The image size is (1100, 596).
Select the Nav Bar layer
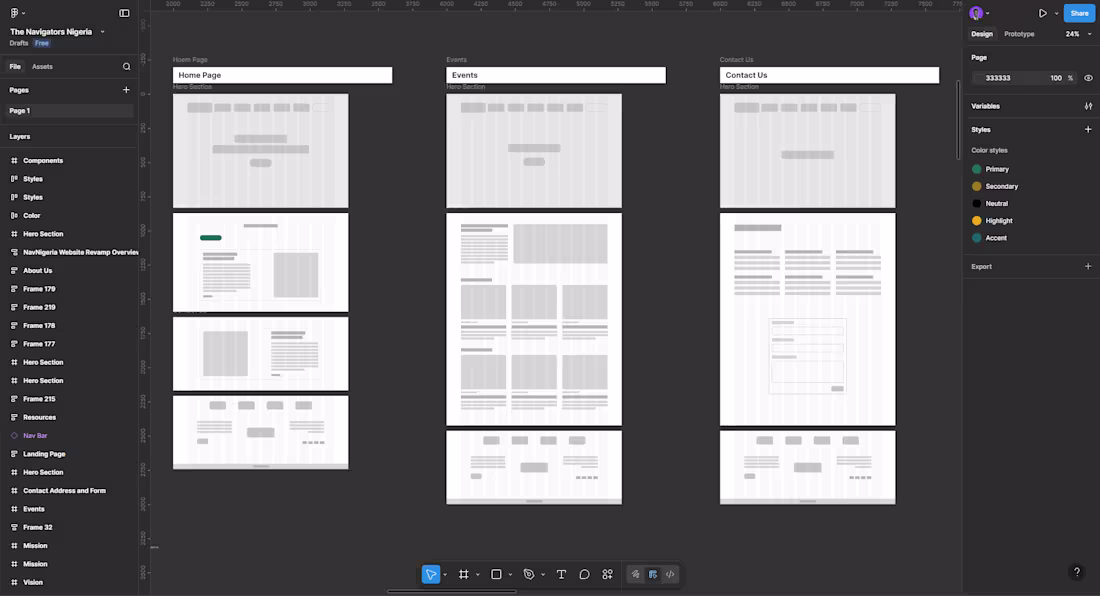point(35,435)
